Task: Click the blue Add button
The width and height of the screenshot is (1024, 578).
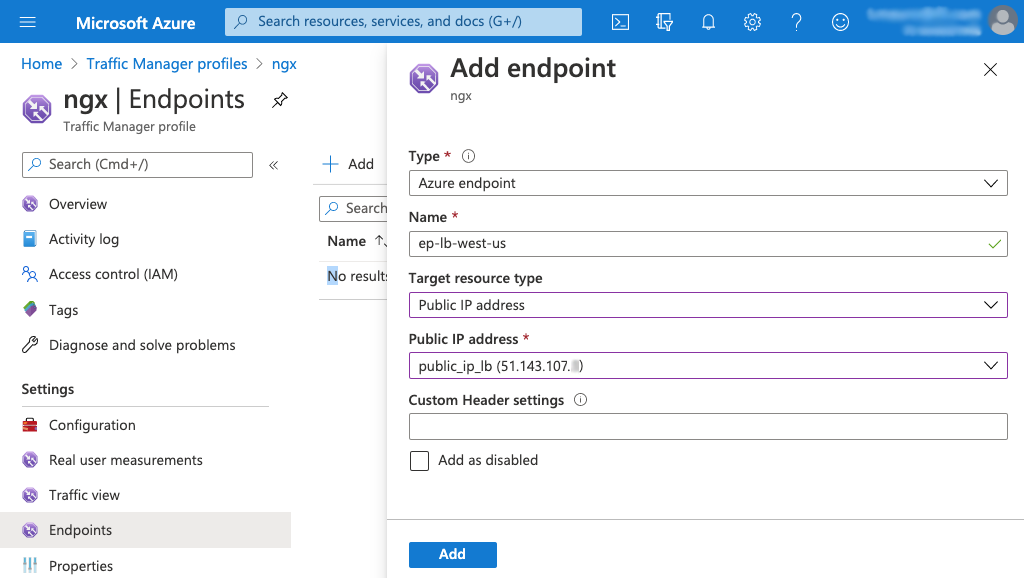Action: coord(452,554)
